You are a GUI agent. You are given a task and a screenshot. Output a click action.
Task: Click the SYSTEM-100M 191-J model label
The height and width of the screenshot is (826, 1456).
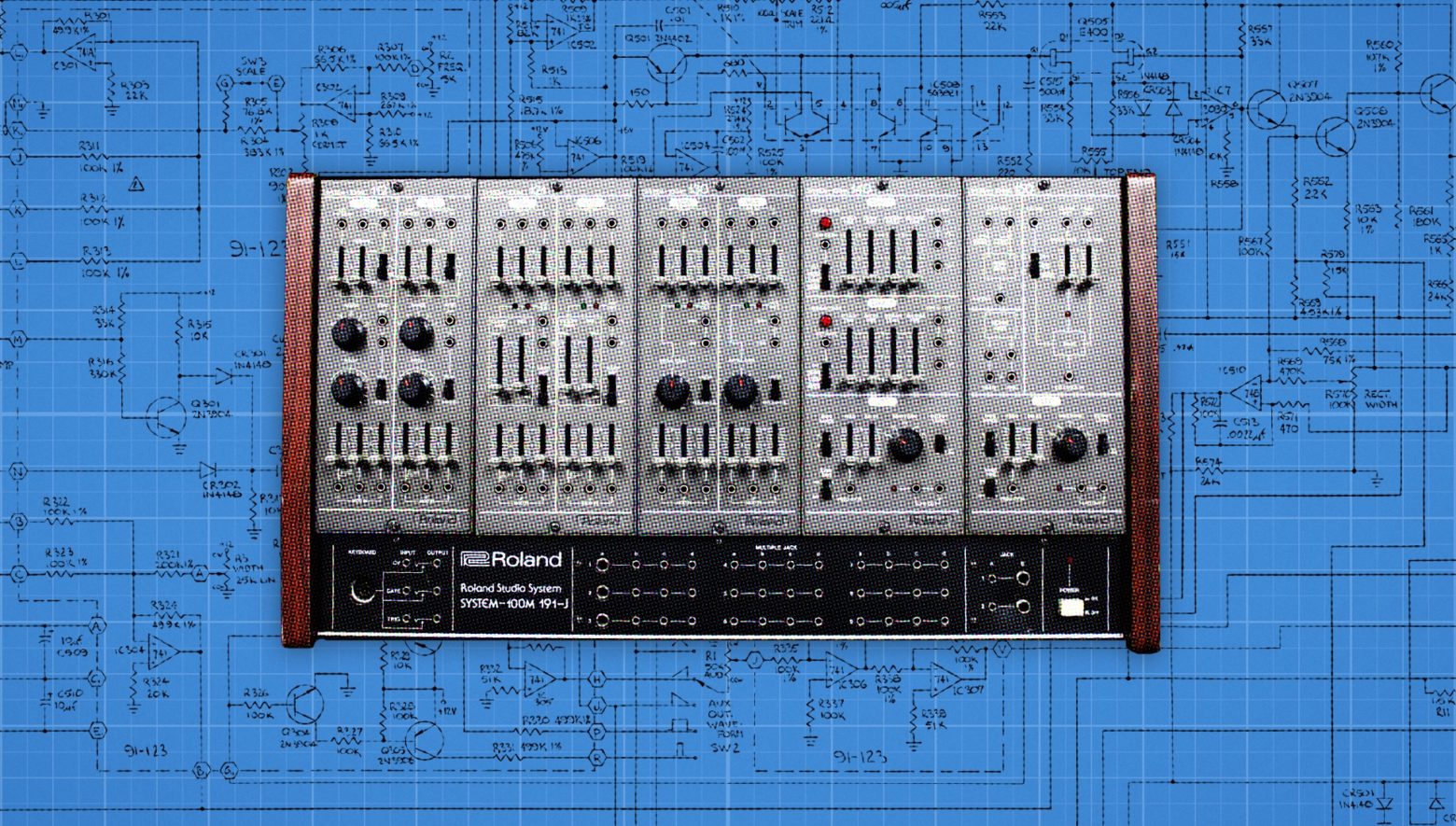[x=515, y=604]
